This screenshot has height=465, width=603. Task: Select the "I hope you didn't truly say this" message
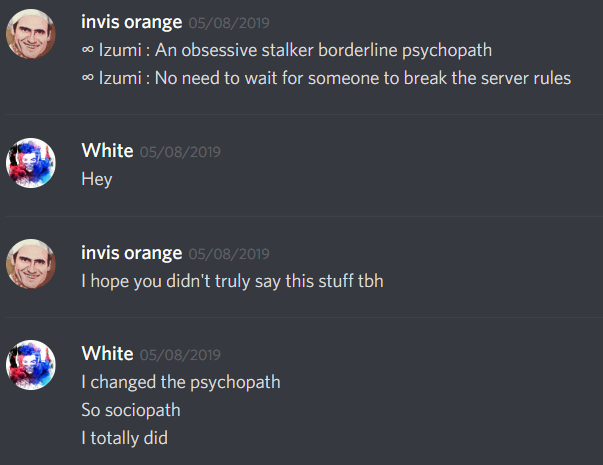pos(232,281)
